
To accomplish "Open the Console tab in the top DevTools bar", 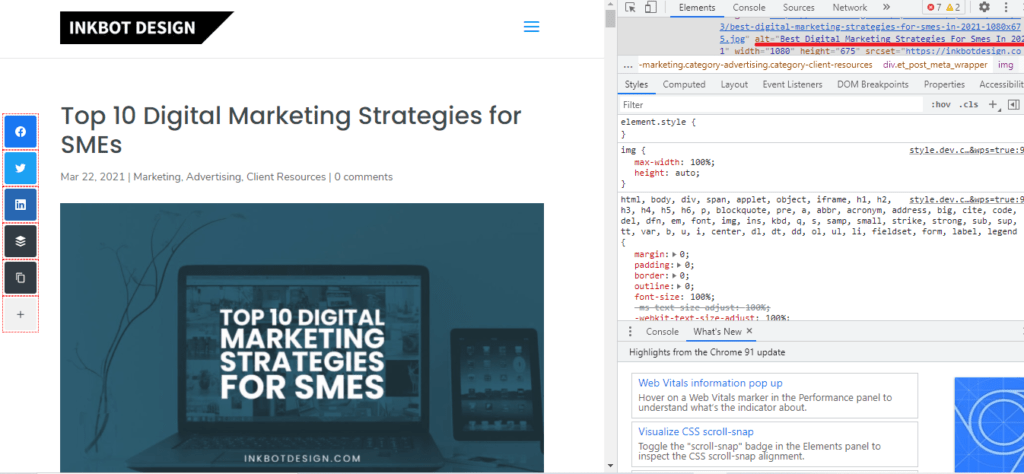I will pos(749,8).
